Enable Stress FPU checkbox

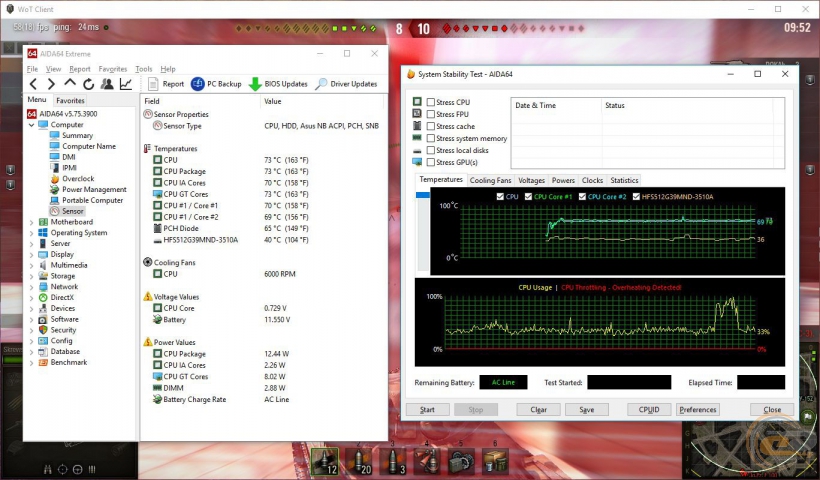(431, 115)
